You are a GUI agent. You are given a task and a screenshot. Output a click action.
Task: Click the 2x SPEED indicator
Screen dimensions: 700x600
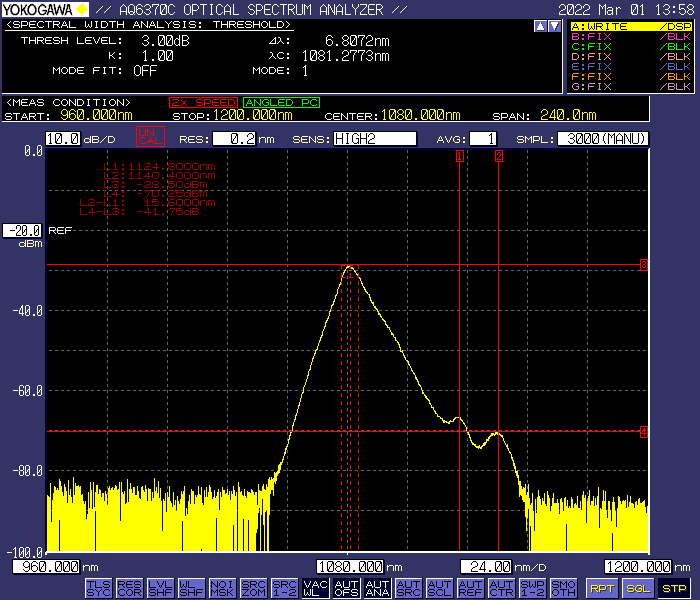(x=203, y=103)
